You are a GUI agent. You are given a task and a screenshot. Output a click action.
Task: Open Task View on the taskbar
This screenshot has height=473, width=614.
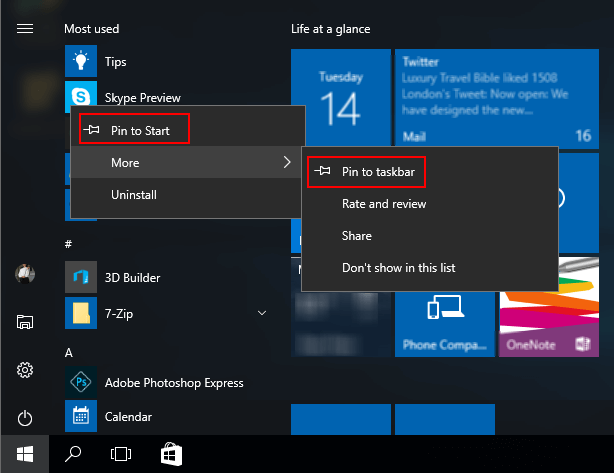point(121,454)
